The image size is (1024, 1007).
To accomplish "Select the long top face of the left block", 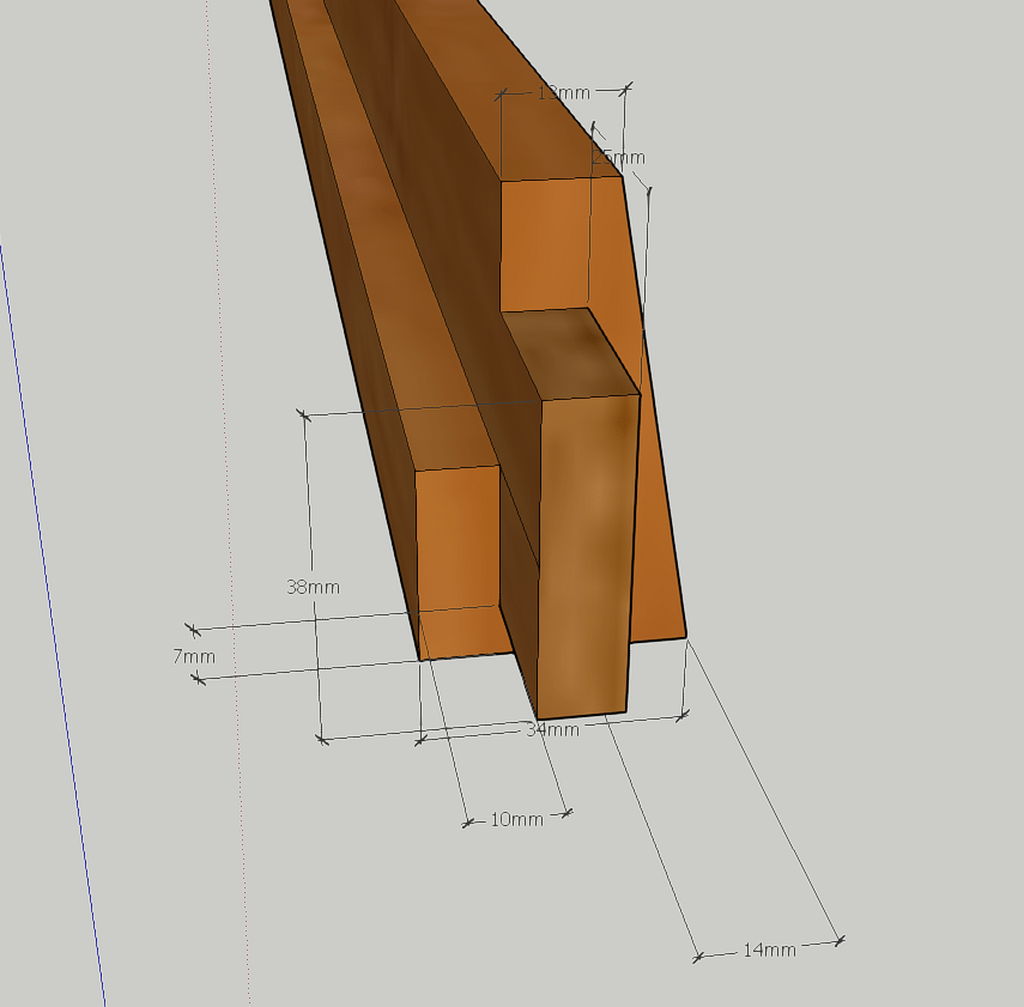I will (370, 250).
